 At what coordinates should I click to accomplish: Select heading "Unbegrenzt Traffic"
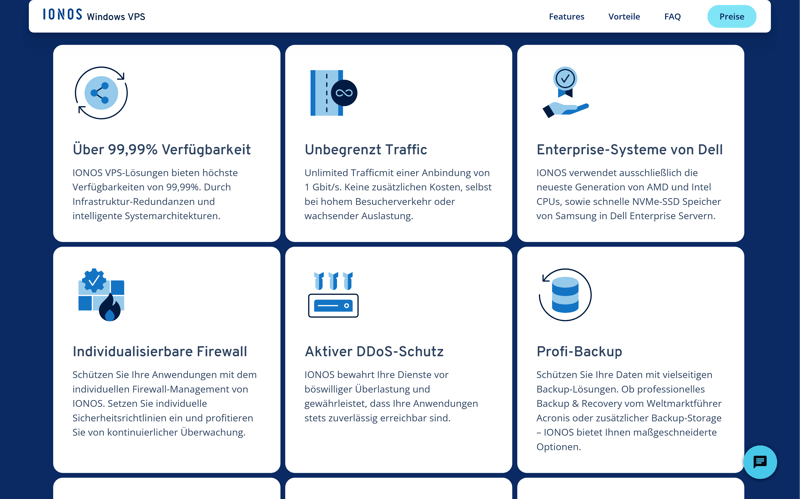coord(366,149)
